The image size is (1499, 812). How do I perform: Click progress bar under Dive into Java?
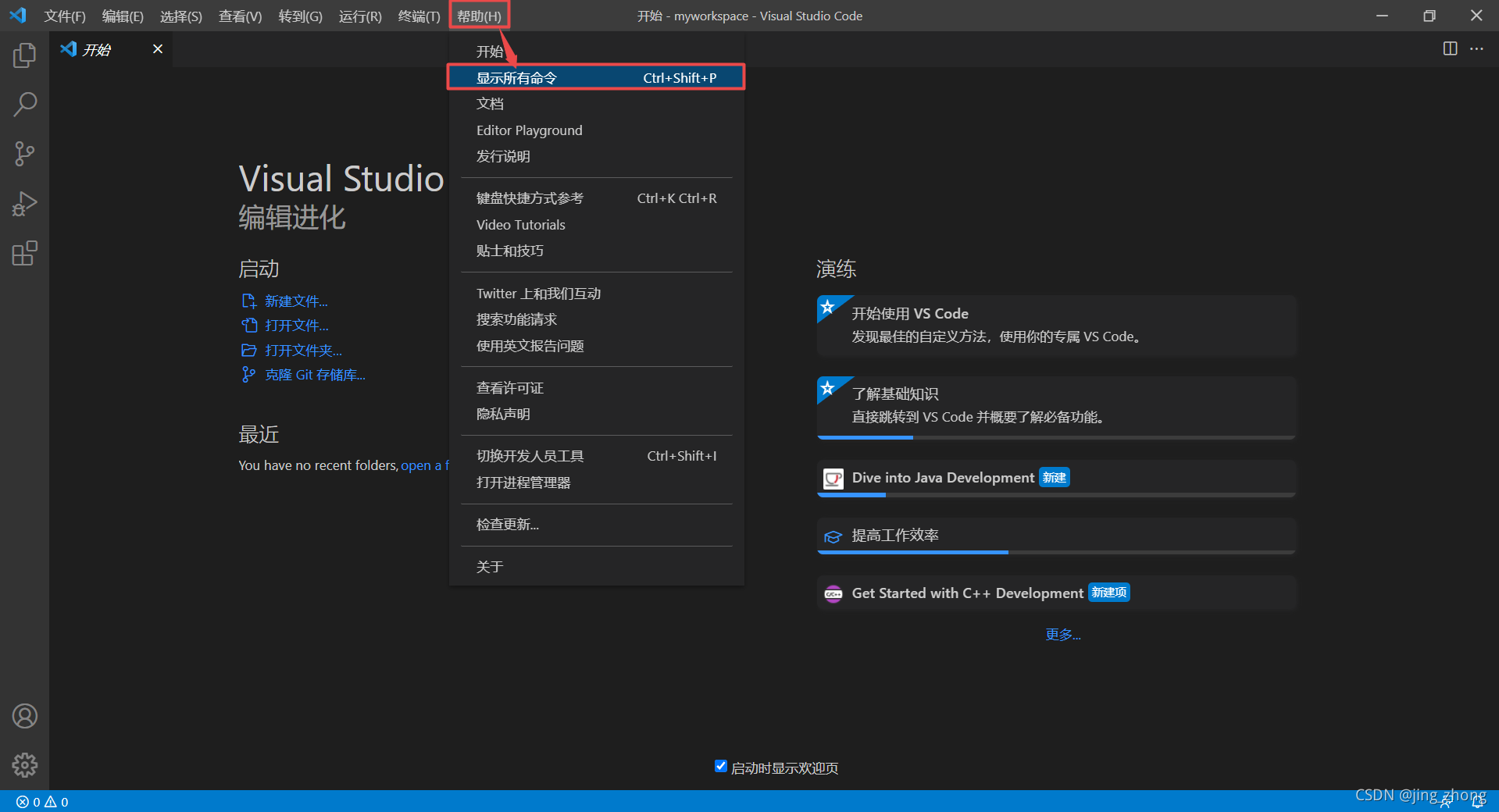click(x=1056, y=495)
